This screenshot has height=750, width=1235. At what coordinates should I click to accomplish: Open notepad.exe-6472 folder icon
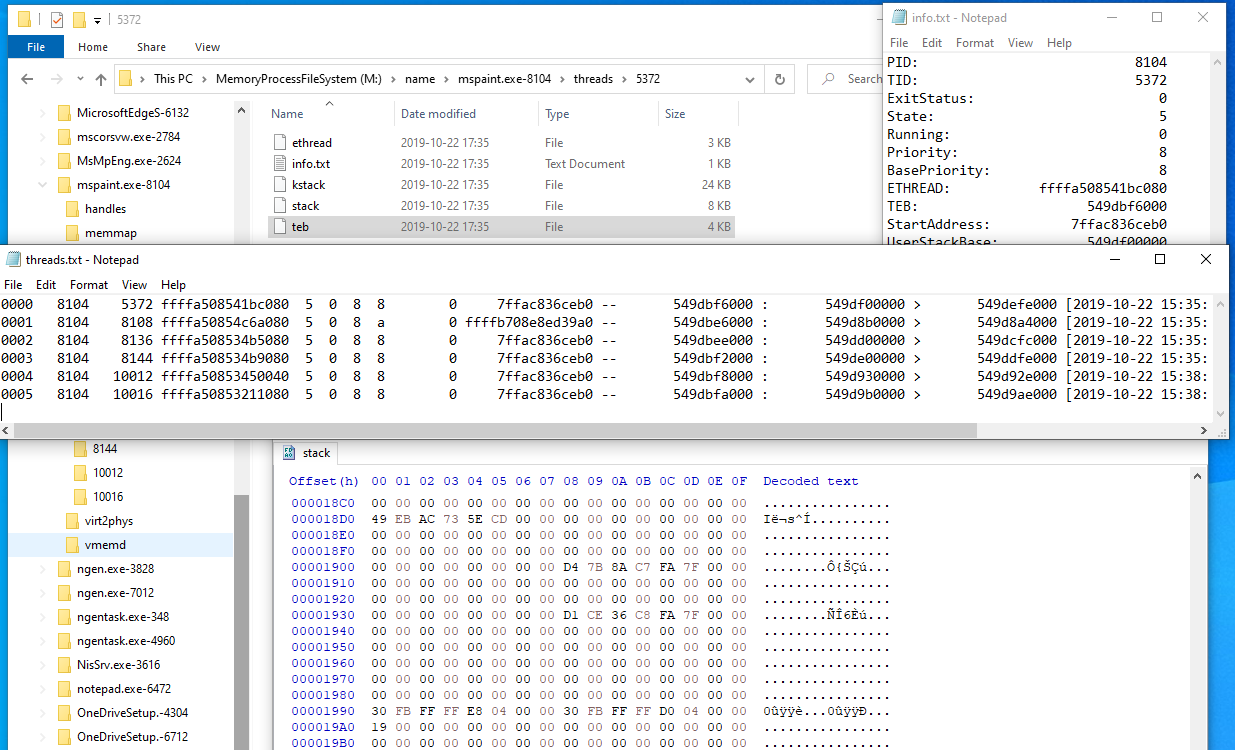64,689
